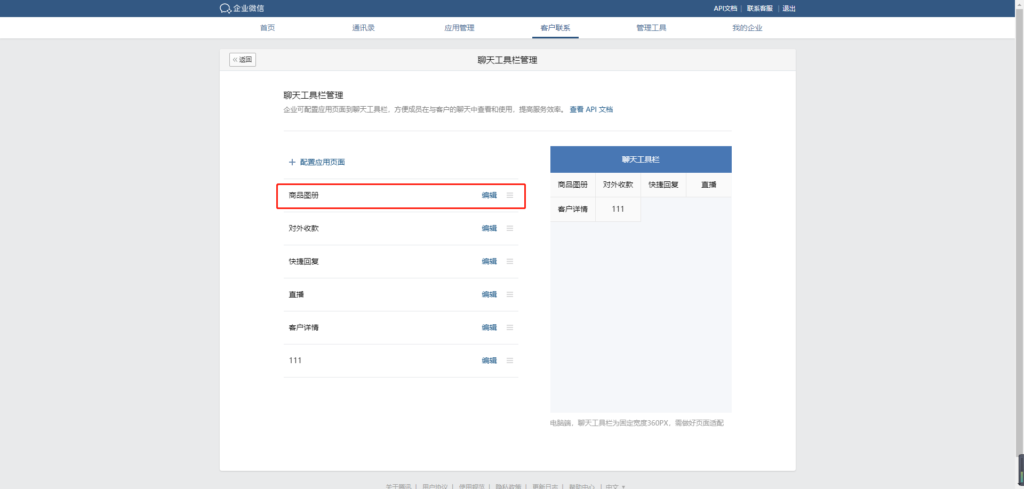This screenshot has width=1024, height=489.
Task: Click 快捷回复 cell in toolbar preview
Action: coord(664,185)
